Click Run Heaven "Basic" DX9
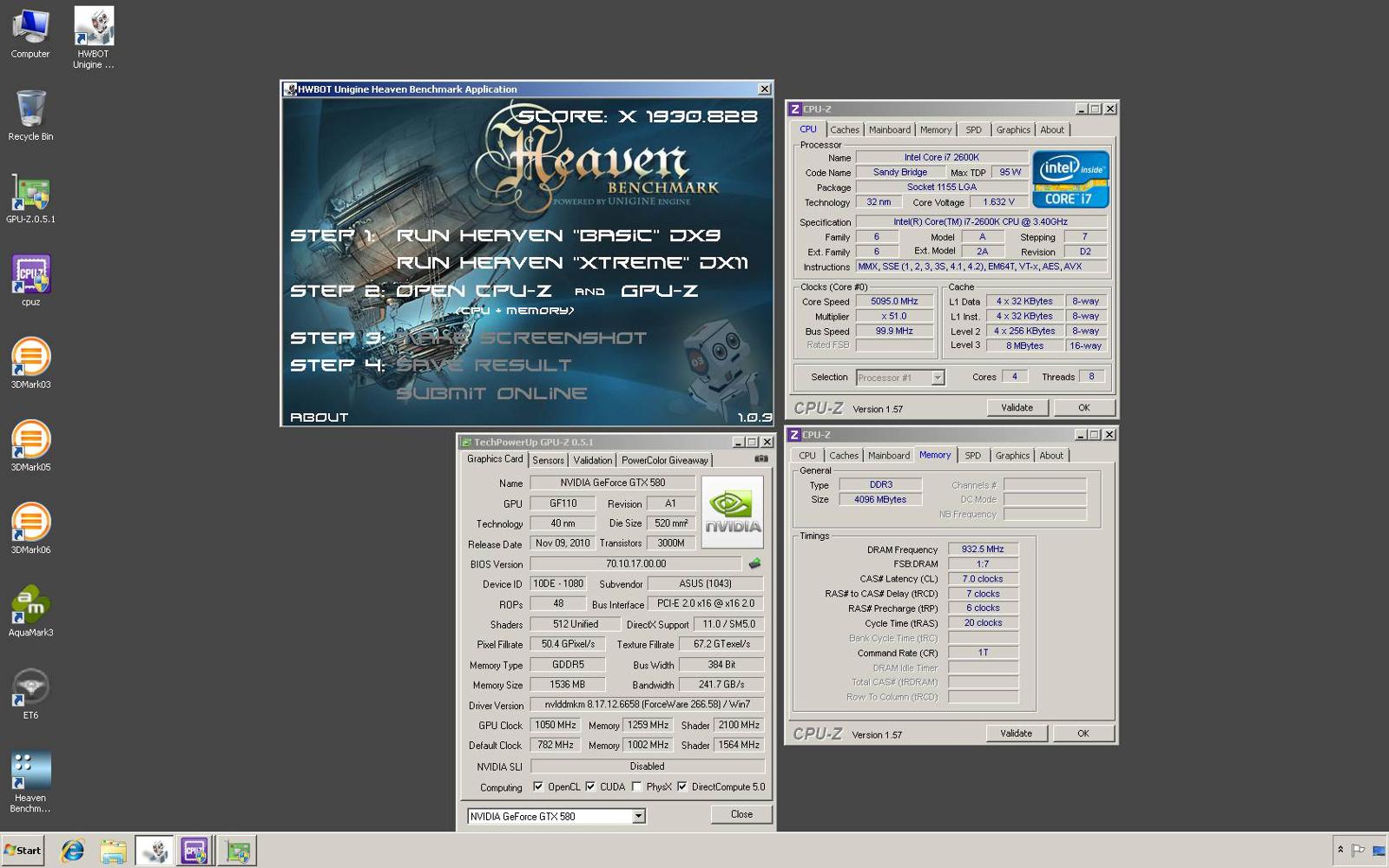This screenshot has height=868, width=1389. point(559,235)
